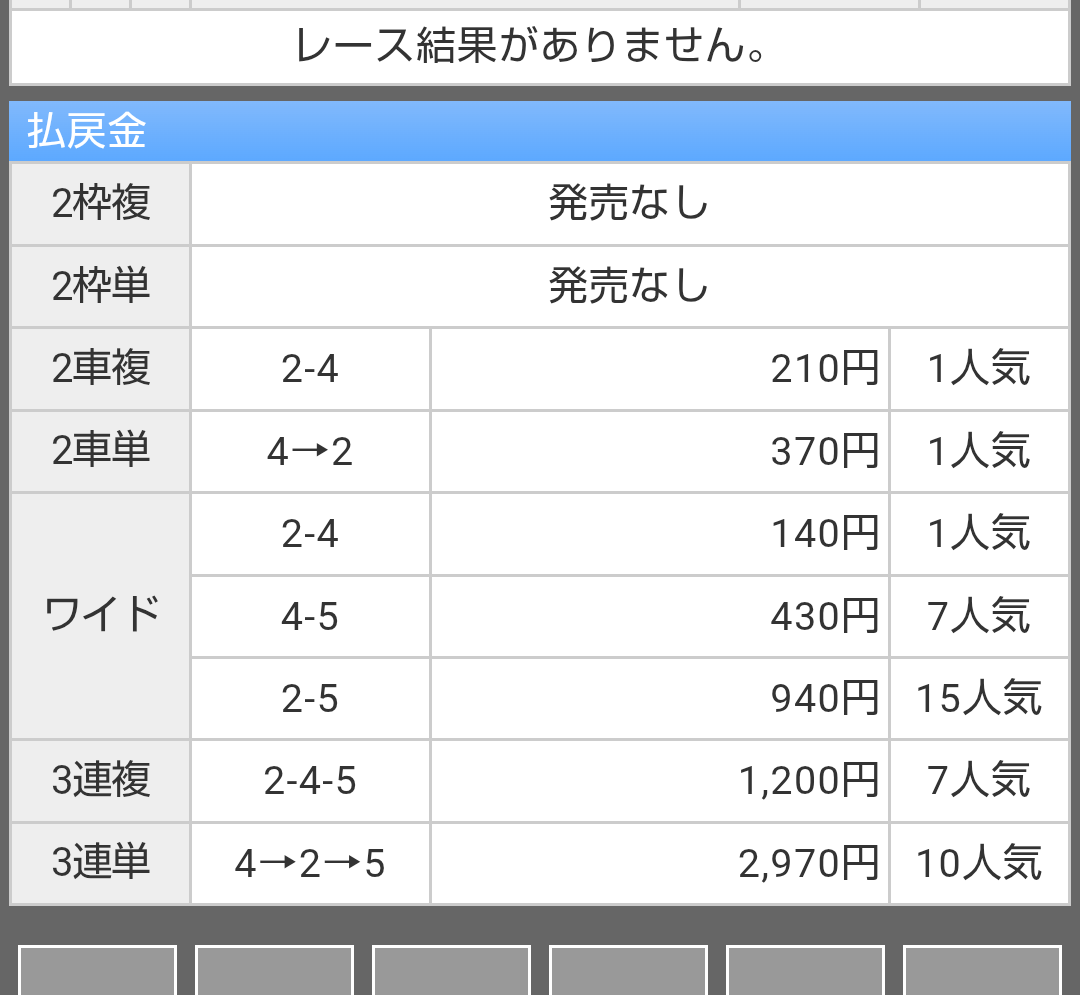This screenshot has width=1080, height=995.
Task: Click the 2車単 row label
Action: 101,452
